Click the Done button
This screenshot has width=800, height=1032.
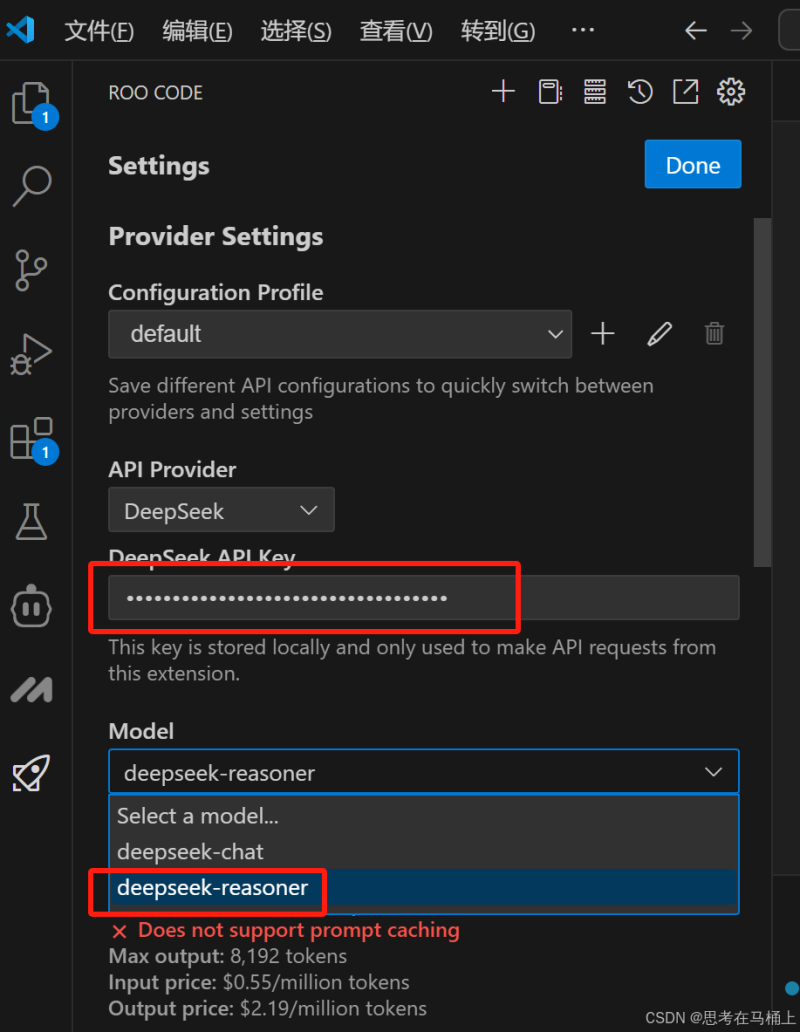click(x=693, y=165)
